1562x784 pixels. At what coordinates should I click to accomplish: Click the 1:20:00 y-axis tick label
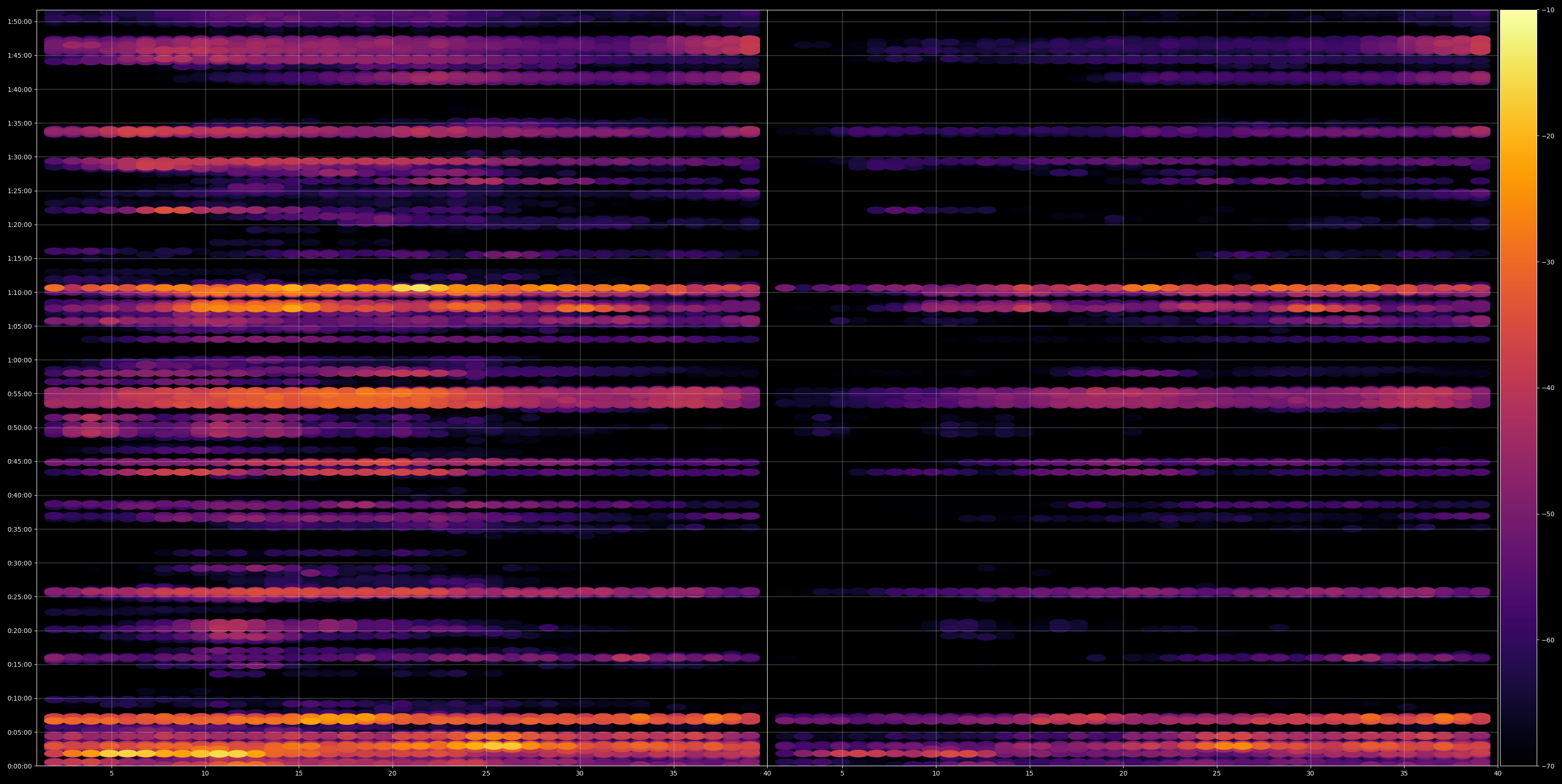pyautogui.click(x=19, y=225)
